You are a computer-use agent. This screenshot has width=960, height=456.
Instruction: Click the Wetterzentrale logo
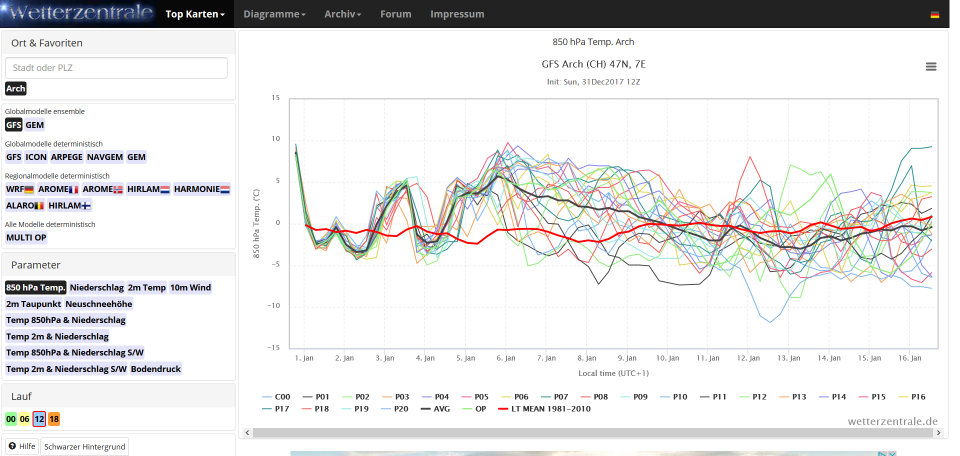coord(80,14)
